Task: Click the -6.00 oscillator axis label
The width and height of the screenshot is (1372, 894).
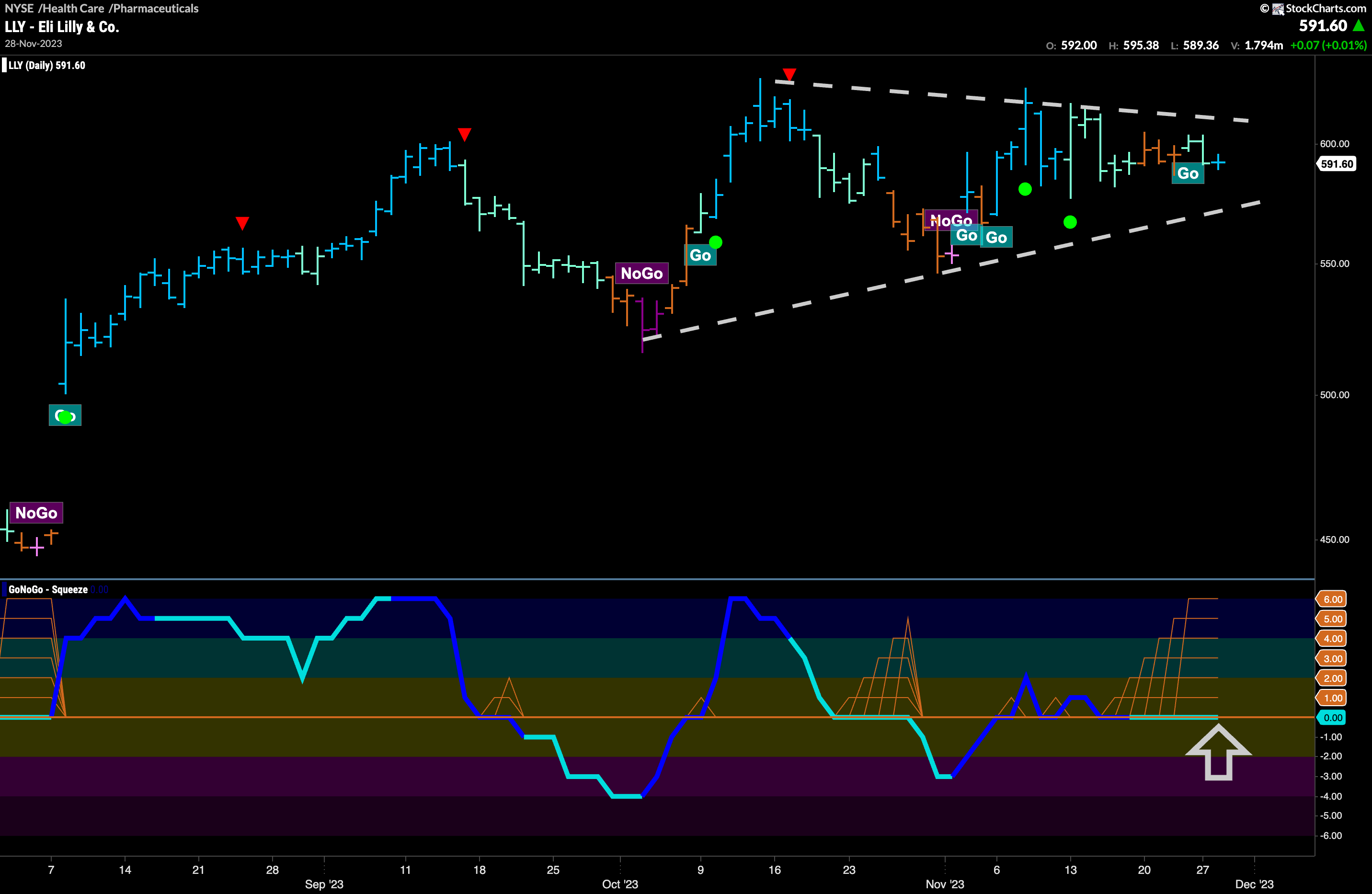Action: point(1331,836)
